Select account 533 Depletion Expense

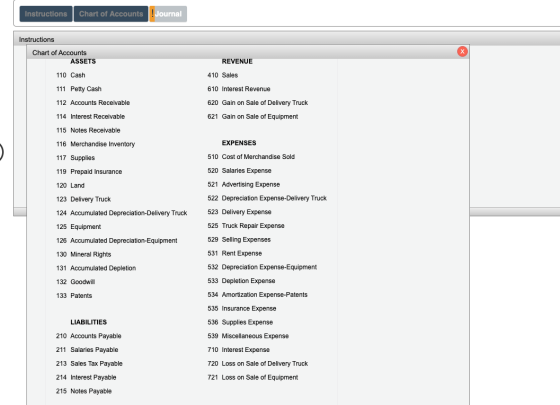(241, 281)
